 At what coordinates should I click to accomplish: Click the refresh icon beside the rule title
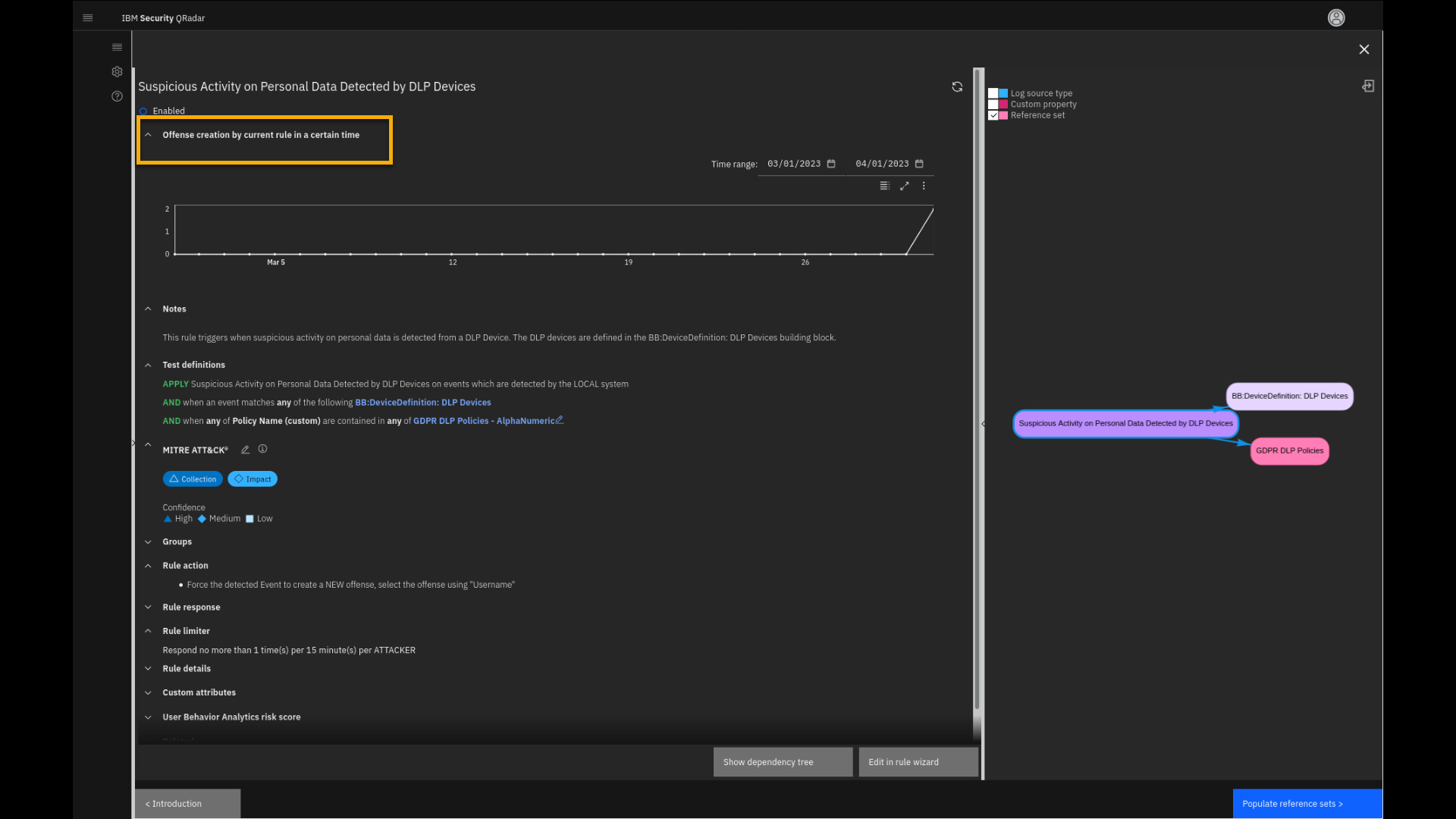tap(957, 87)
